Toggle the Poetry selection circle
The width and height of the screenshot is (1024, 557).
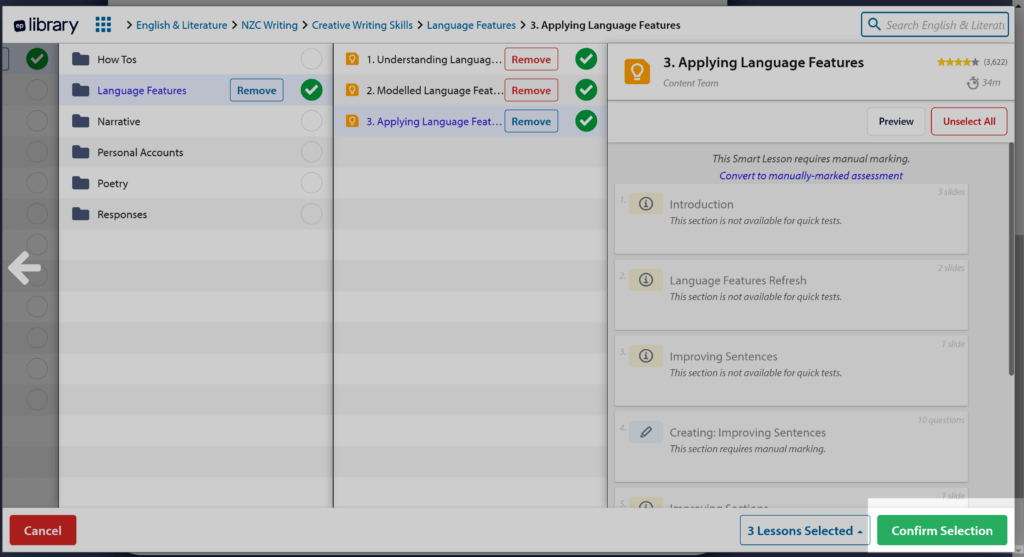tap(312, 183)
